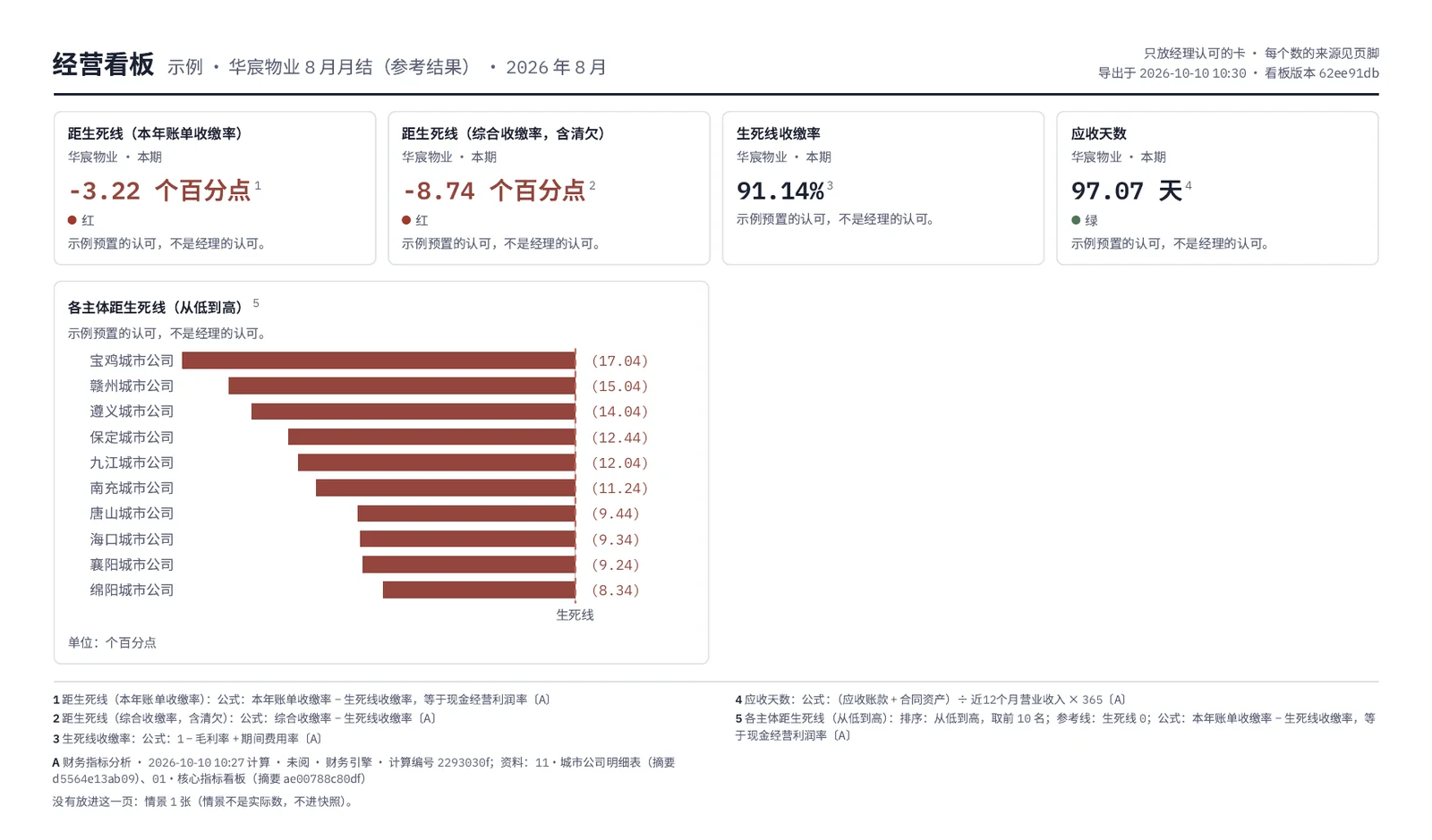This screenshot has width=1432, height=840.
Task: Click the 南充城市公司 label
Action: tap(132, 488)
